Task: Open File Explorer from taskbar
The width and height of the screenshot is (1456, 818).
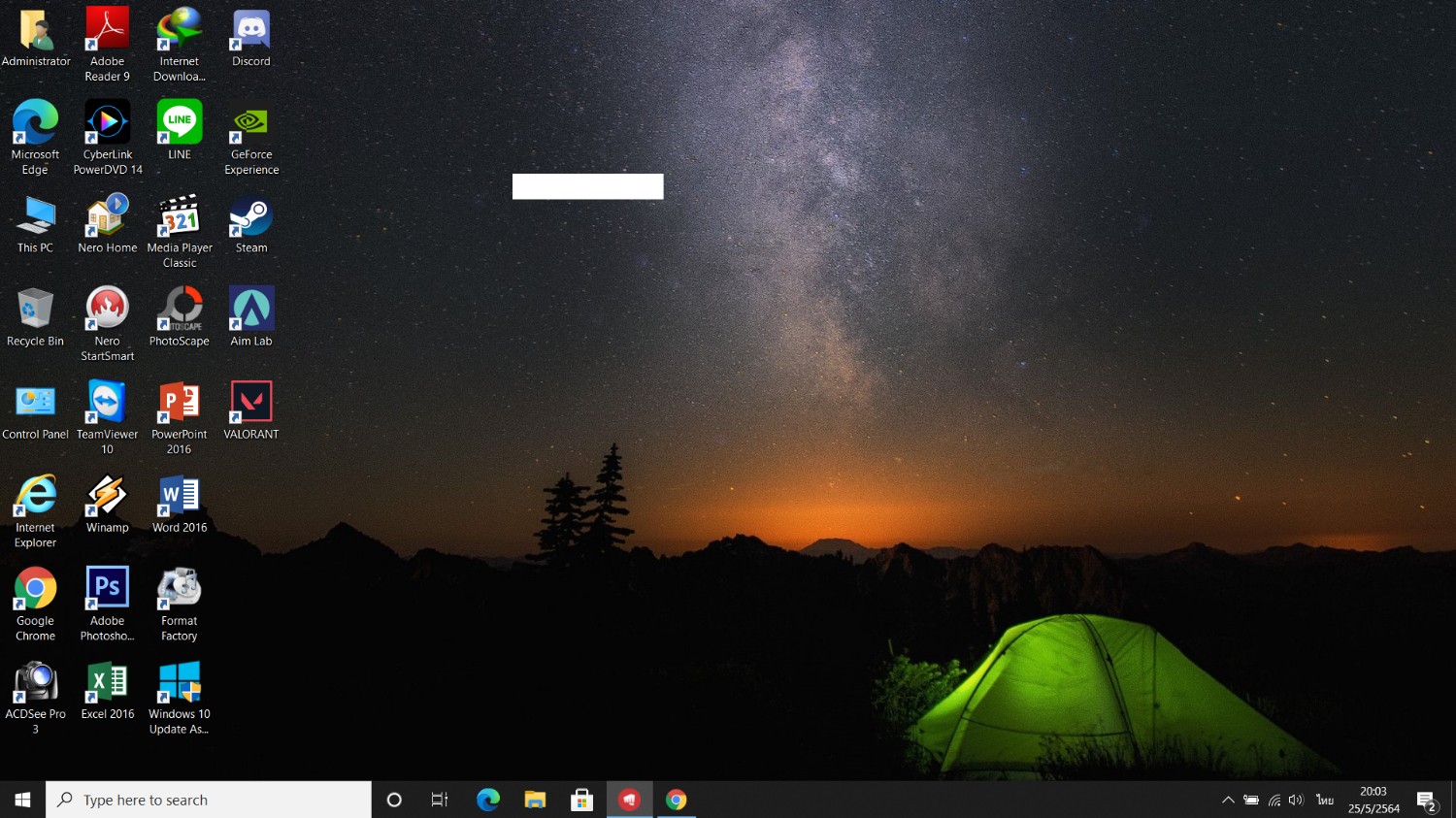Action: point(535,800)
